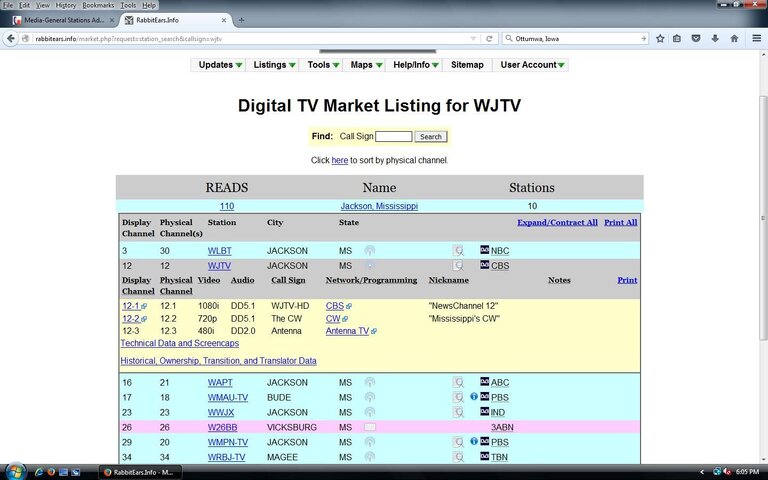Click the Search button next to Call Sign
The height and width of the screenshot is (480, 768).
coord(431,137)
